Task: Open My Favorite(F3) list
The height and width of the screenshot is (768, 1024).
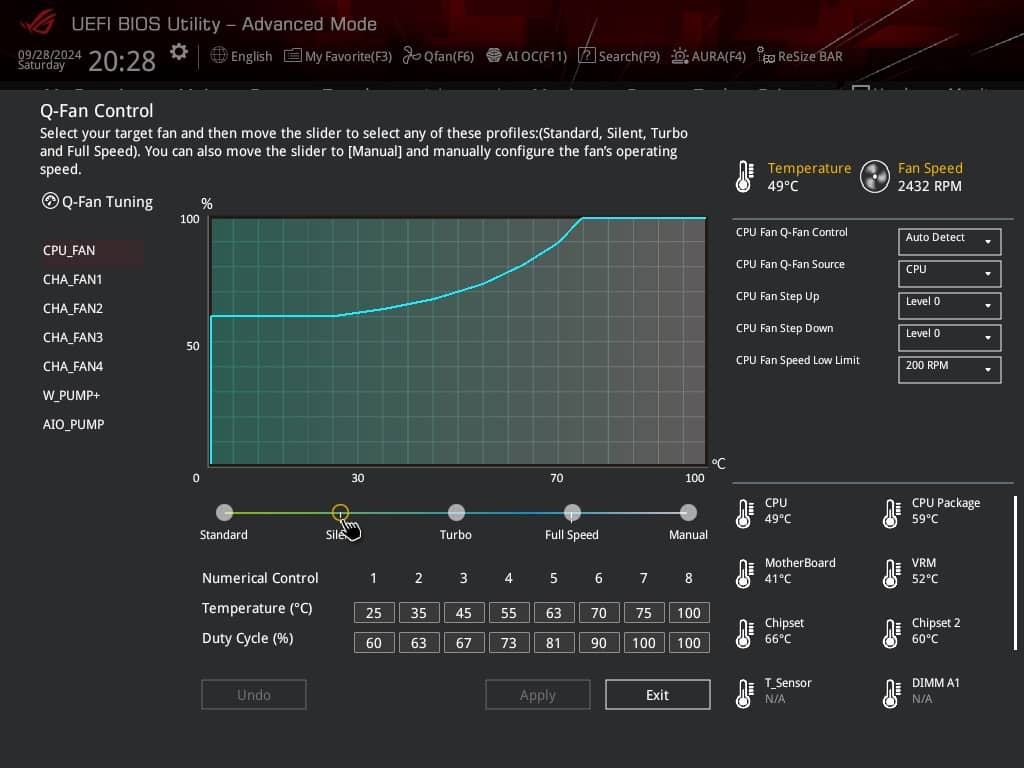Action: click(338, 56)
